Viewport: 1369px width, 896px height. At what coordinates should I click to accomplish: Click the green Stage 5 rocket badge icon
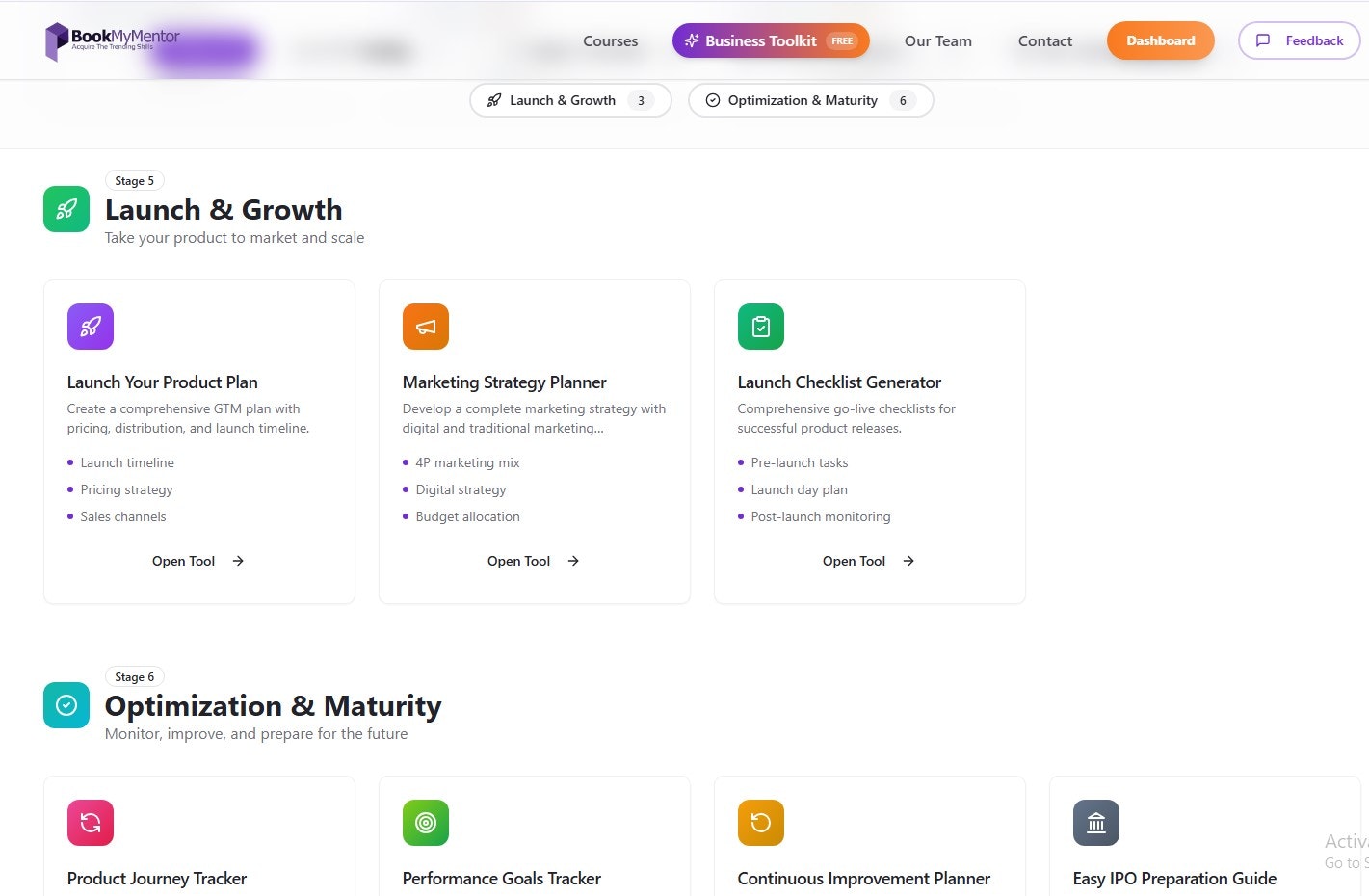tap(66, 209)
